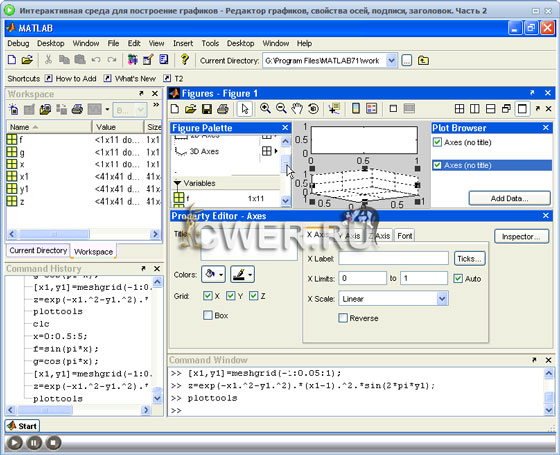Click Workspace print icon
This screenshot has width=560, height=455.
click(77, 109)
